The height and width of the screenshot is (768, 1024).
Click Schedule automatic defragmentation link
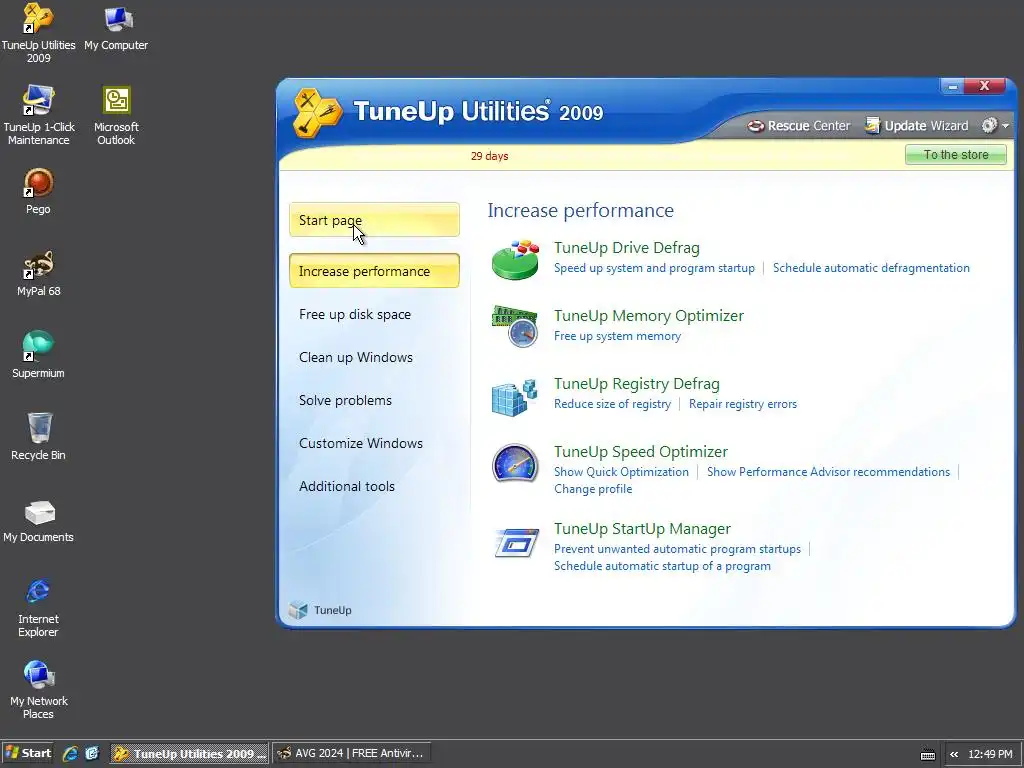[x=871, y=268]
